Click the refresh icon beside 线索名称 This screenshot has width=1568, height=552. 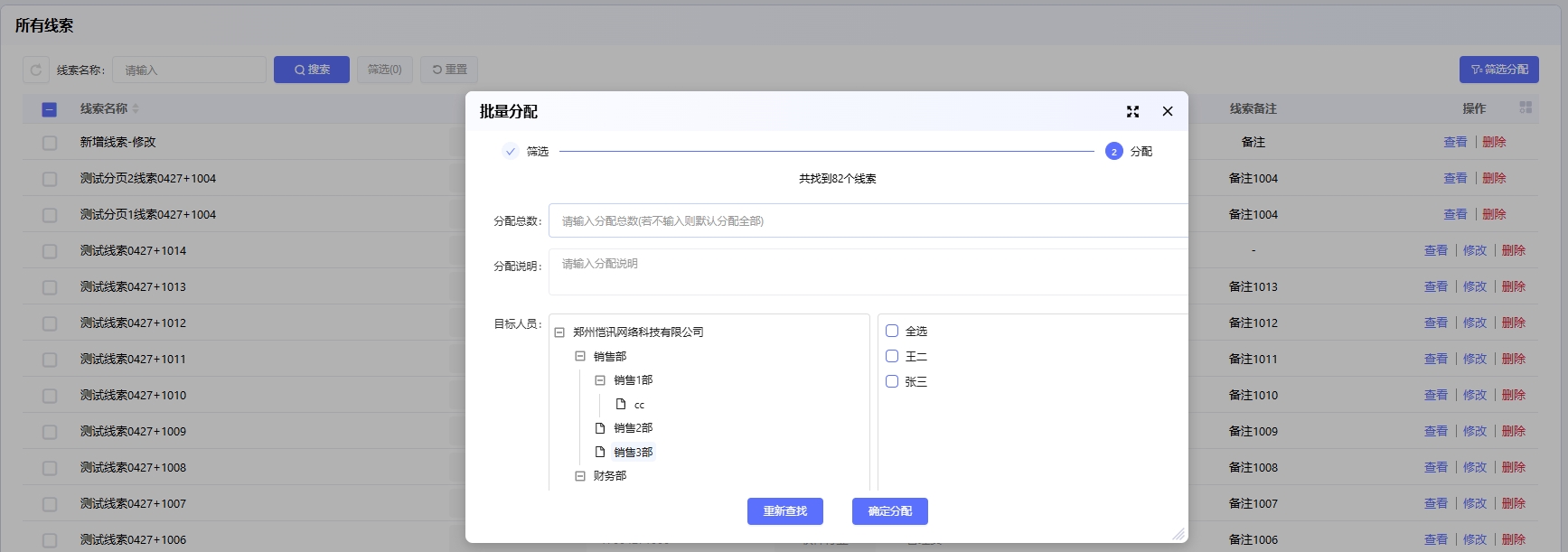[36, 70]
